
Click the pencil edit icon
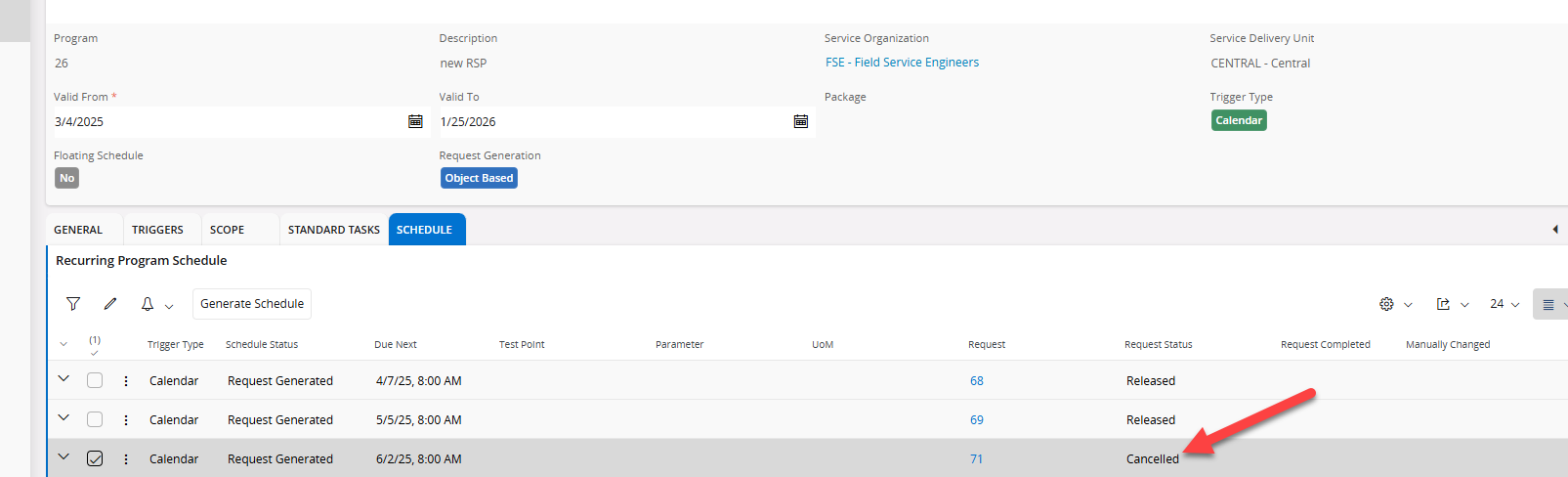point(110,304)
